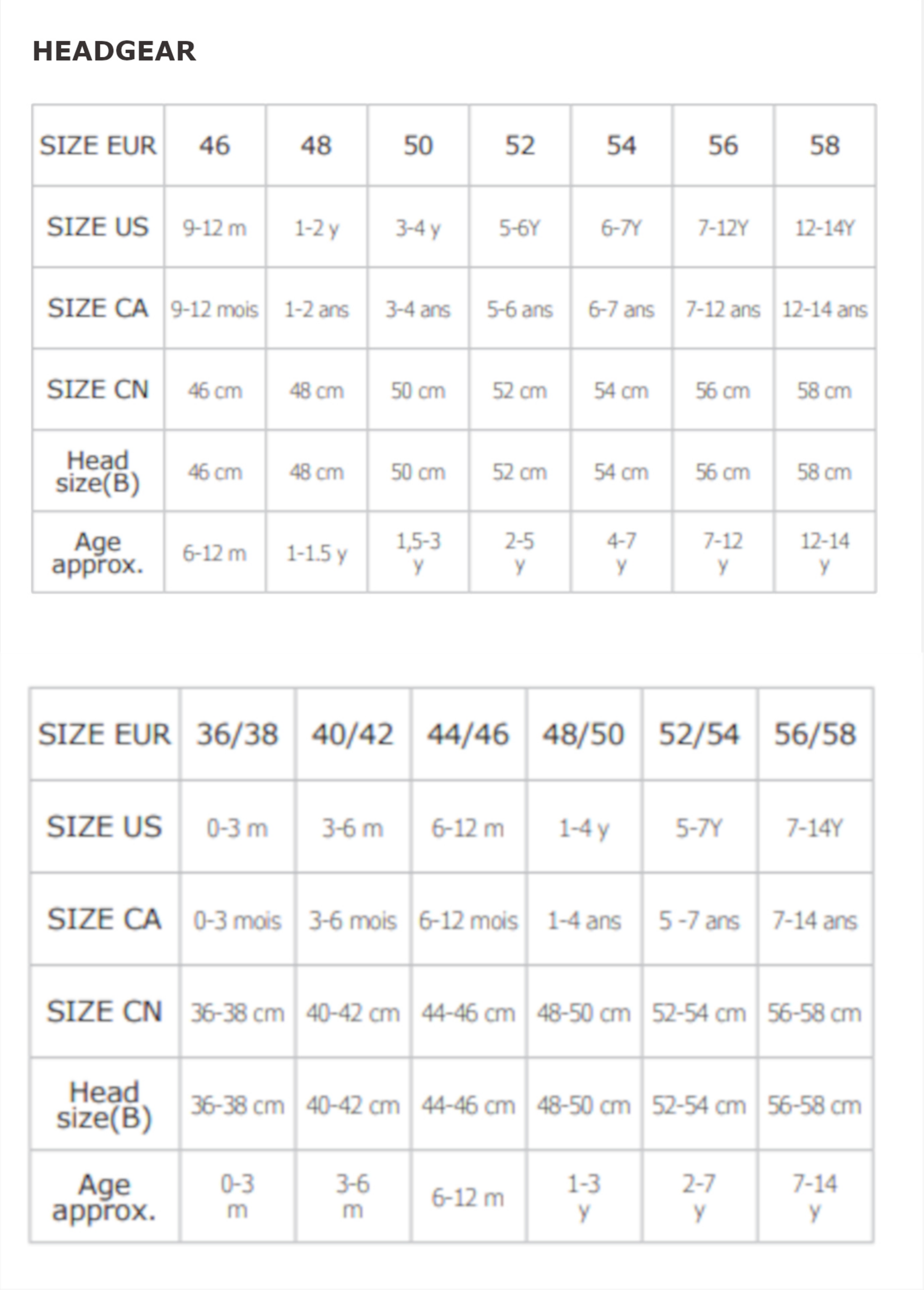Select the 40/42 EUR size header
Viewport: 924px width, 1290px height.
[x=353, y=734]
